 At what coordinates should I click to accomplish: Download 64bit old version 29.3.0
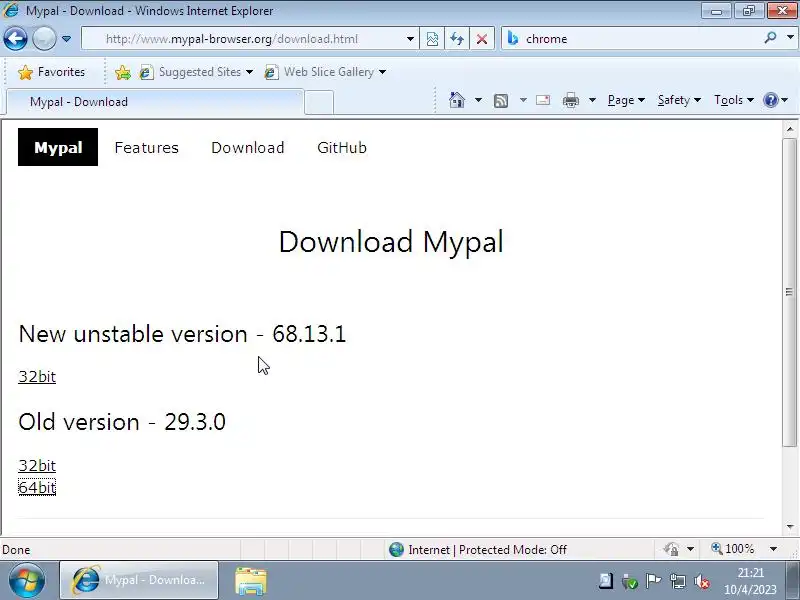37,487
